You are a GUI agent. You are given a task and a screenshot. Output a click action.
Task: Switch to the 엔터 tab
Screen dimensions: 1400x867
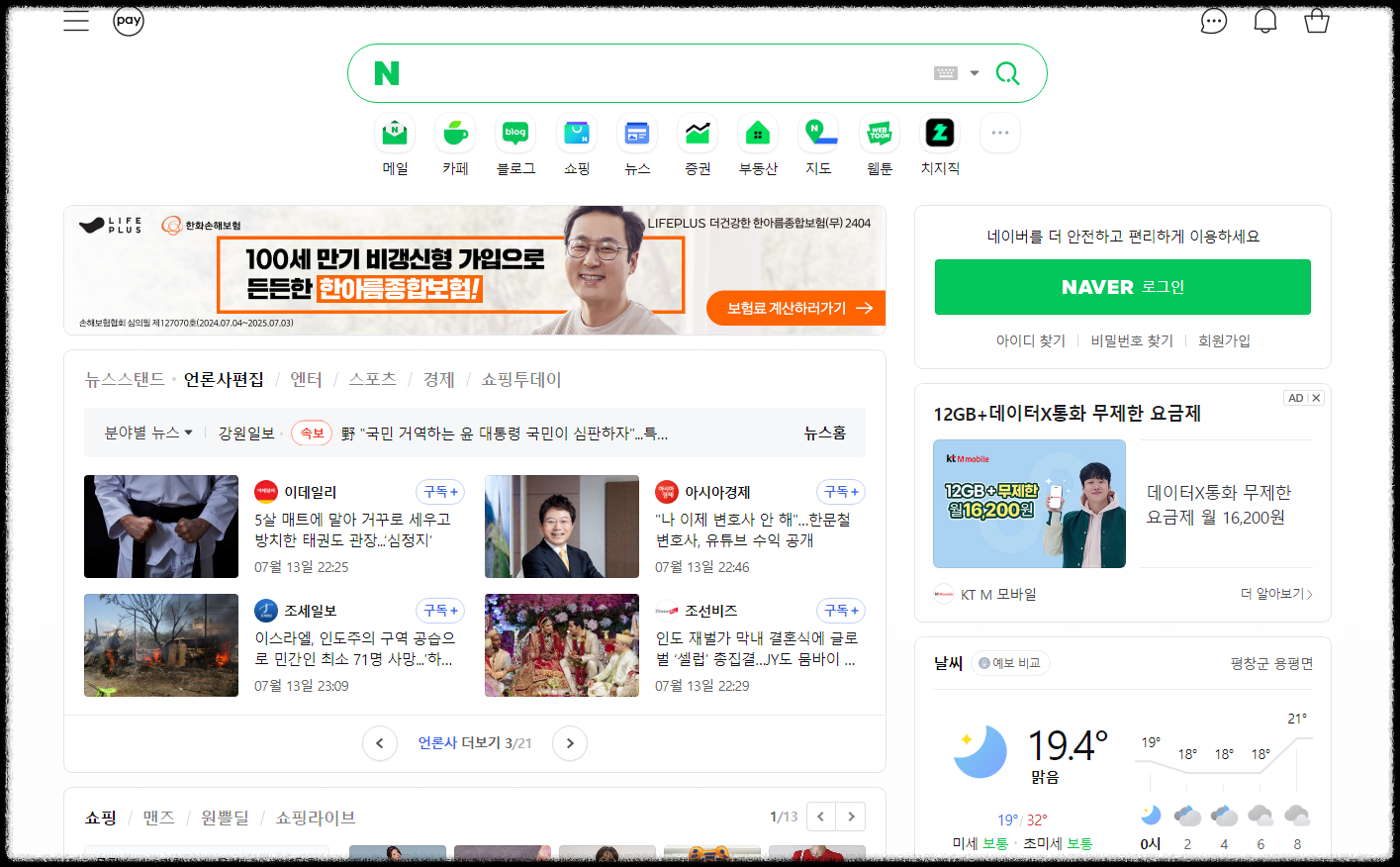[306, 379]
